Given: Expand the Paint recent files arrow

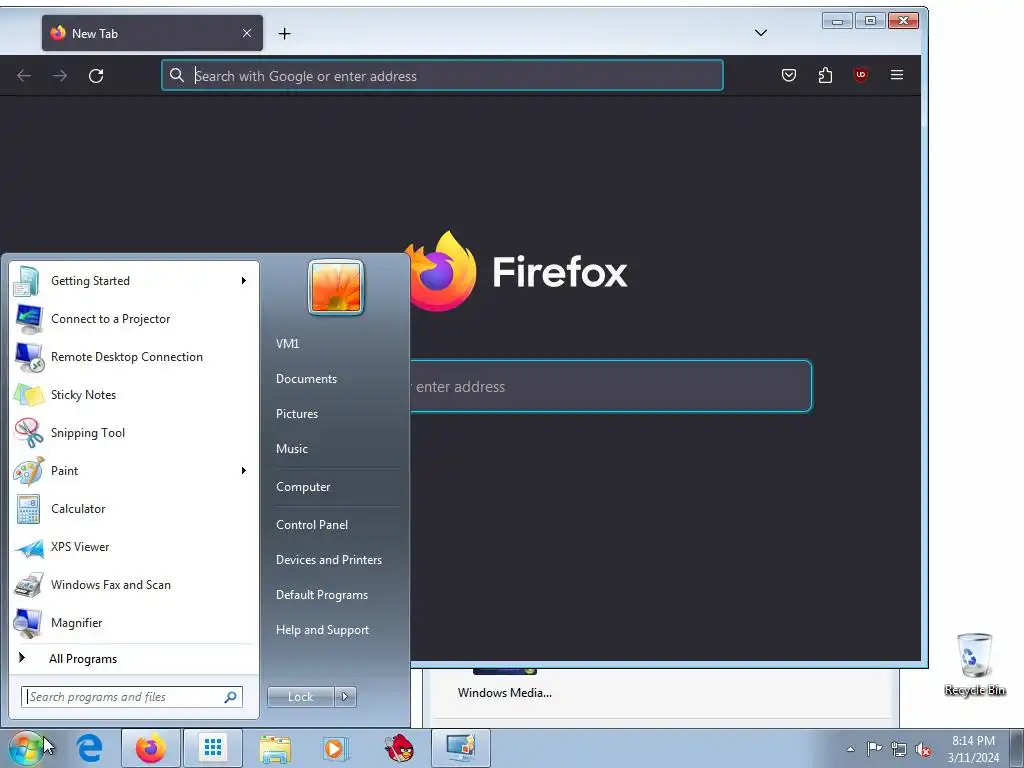Looking at the screenshot, I should (x=244, y=471).
